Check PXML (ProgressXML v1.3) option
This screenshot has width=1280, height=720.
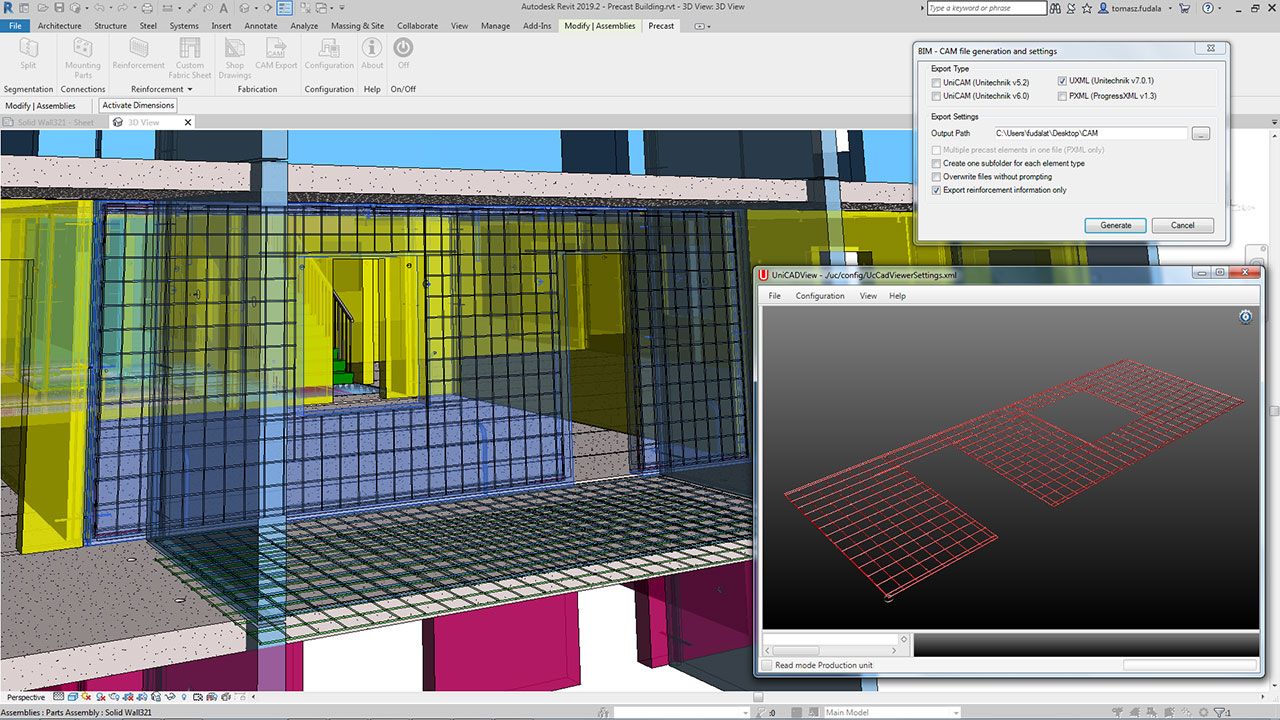1062,96
